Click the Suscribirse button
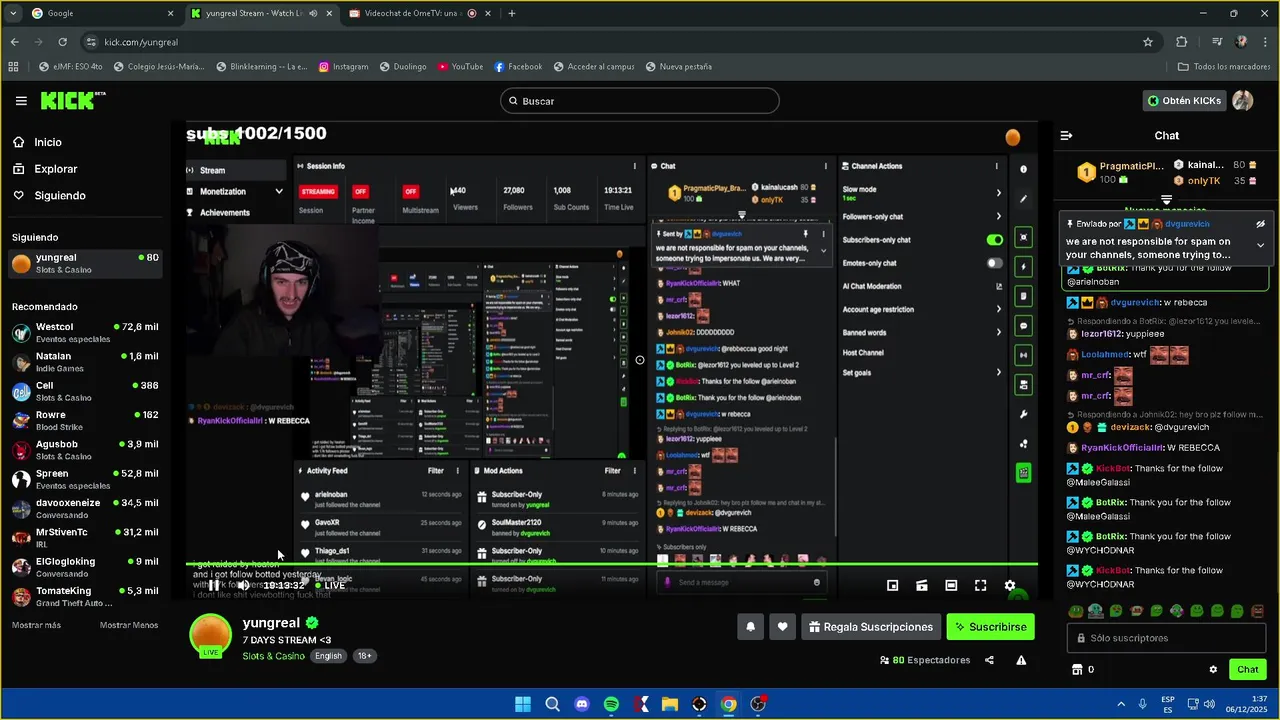1280x720 pixels. coord(991,627)
